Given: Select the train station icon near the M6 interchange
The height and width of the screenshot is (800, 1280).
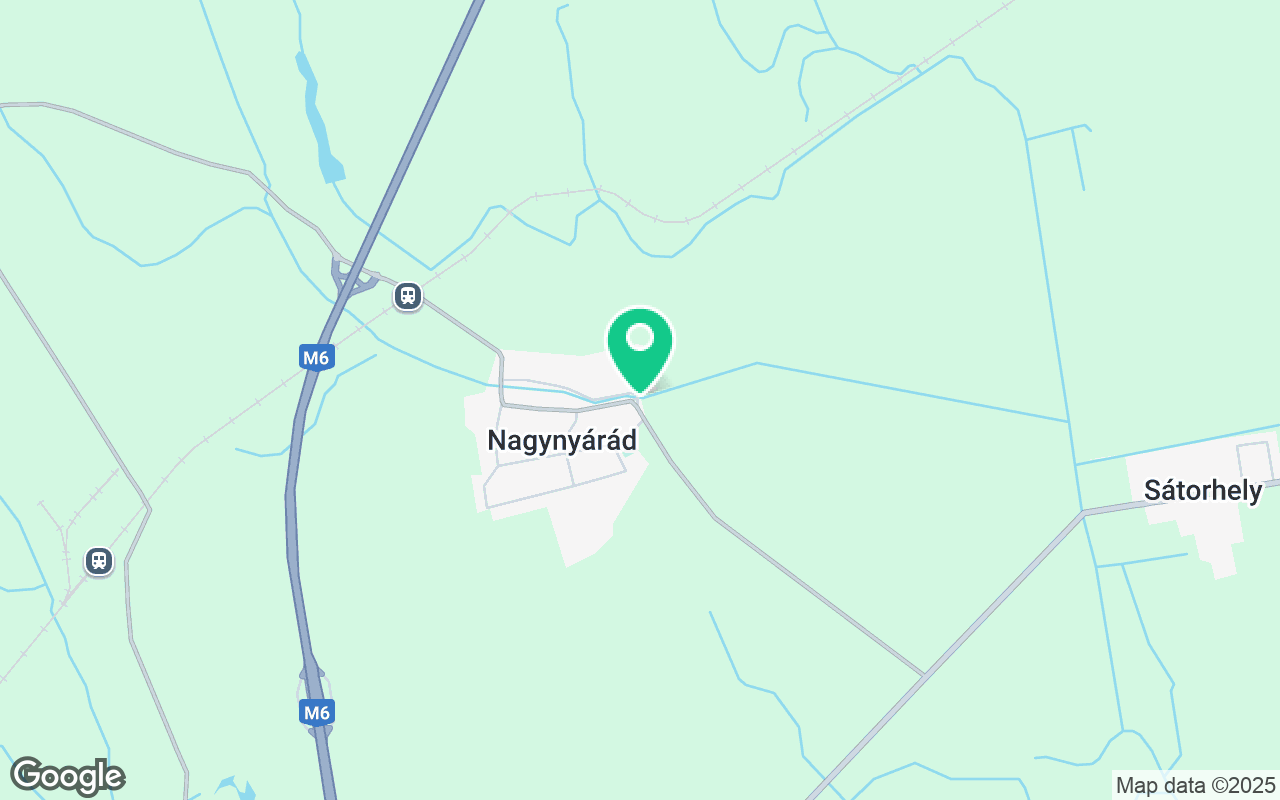Looking at the screenshot, I should pyautogui.click(x=407, y=296).
